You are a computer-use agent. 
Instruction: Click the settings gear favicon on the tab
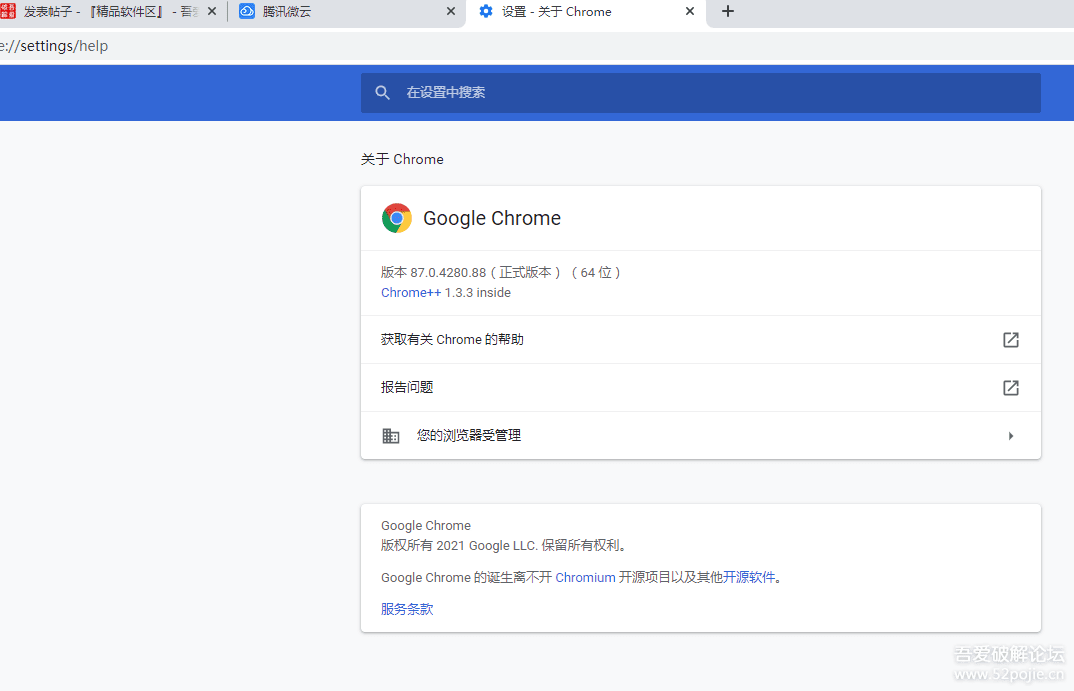(x=486, y=12)
